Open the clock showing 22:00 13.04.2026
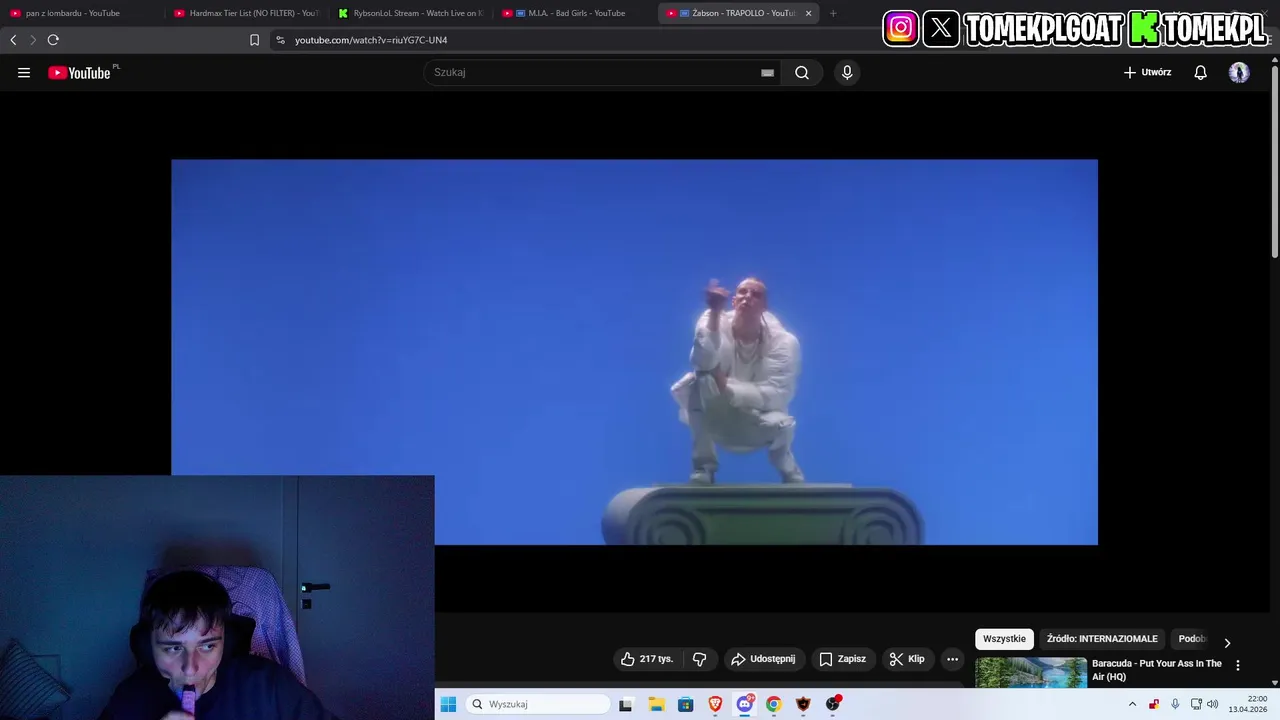The height and width of the screenshot is (720, 1280). click(1248, 704)
